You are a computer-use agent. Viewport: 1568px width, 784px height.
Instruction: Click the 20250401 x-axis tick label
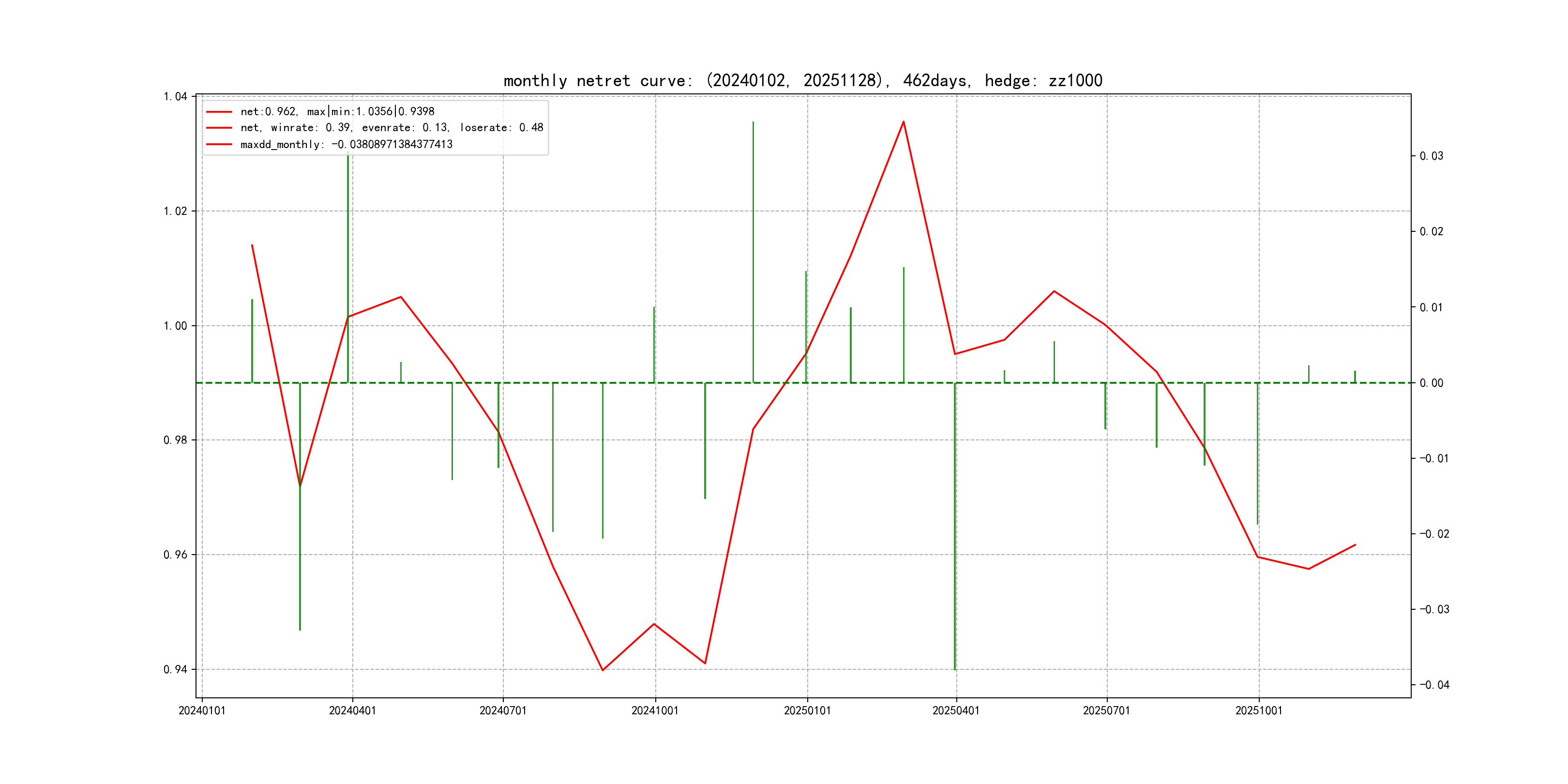(x=956, y=710)
